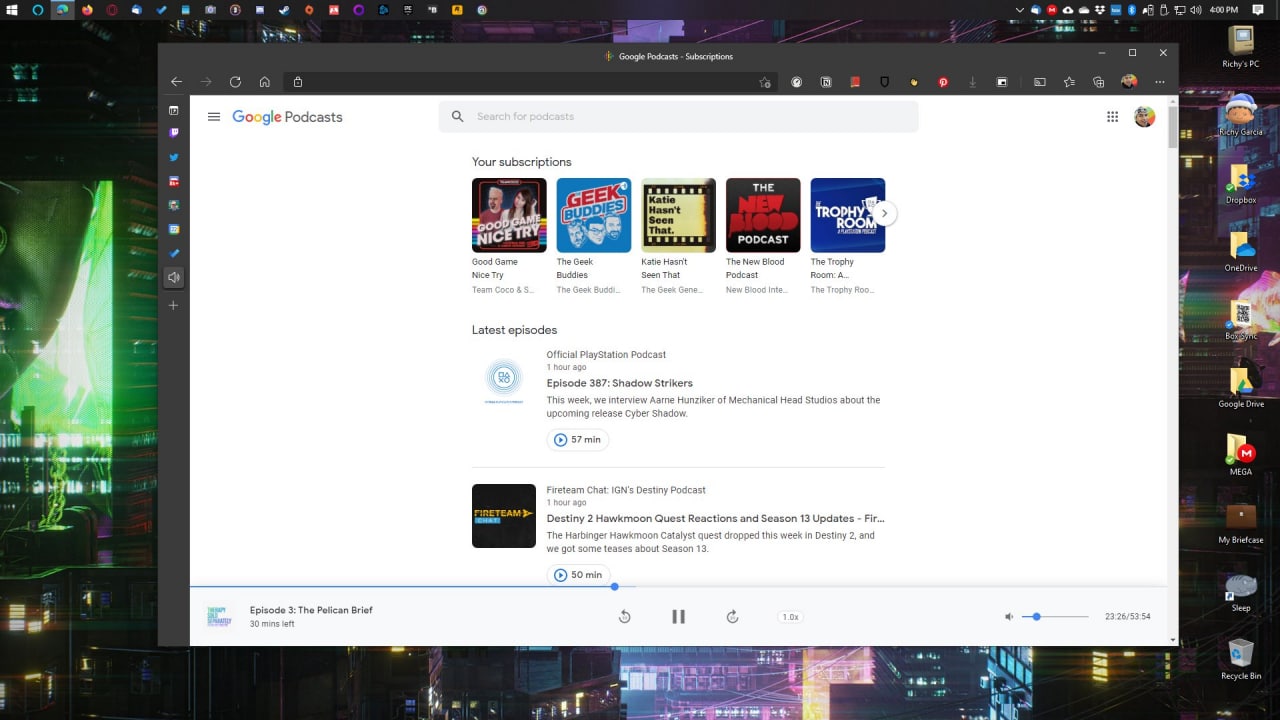Skip forward thirty seconds
The height and width of the screenshot is (720, 1280).
pos(732,617)
